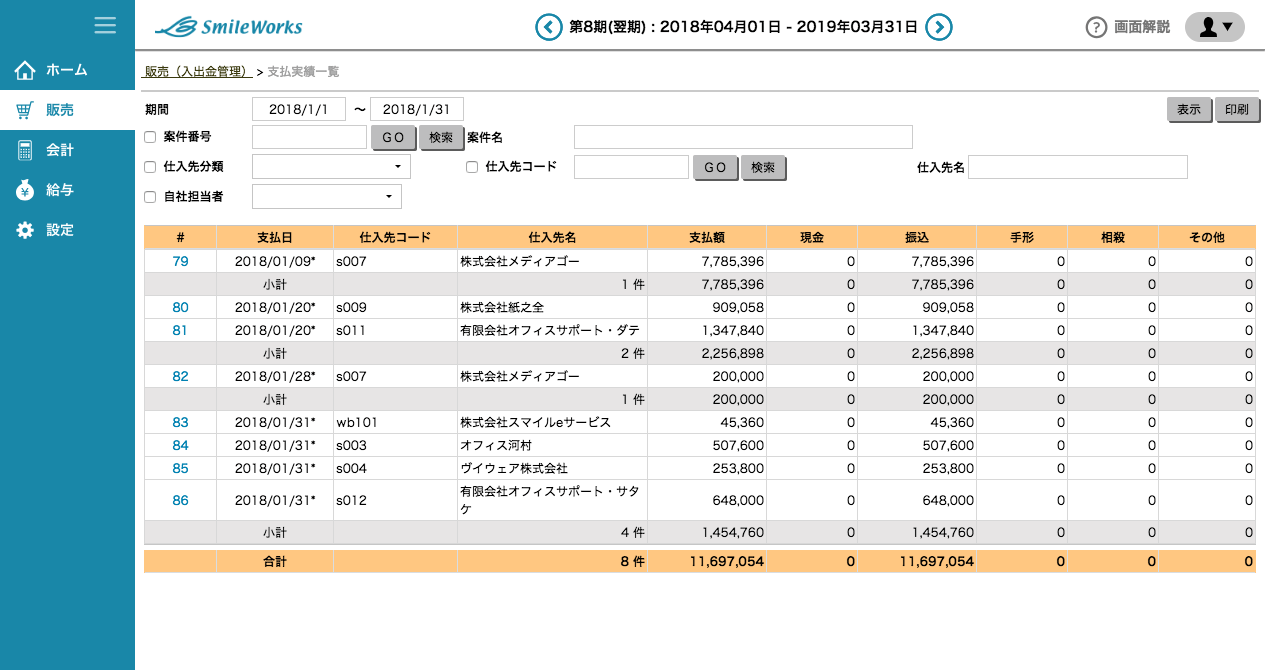This screenshot has height=670, width=1265.
Task: Open payment record 86
Action: click(180, 500)
